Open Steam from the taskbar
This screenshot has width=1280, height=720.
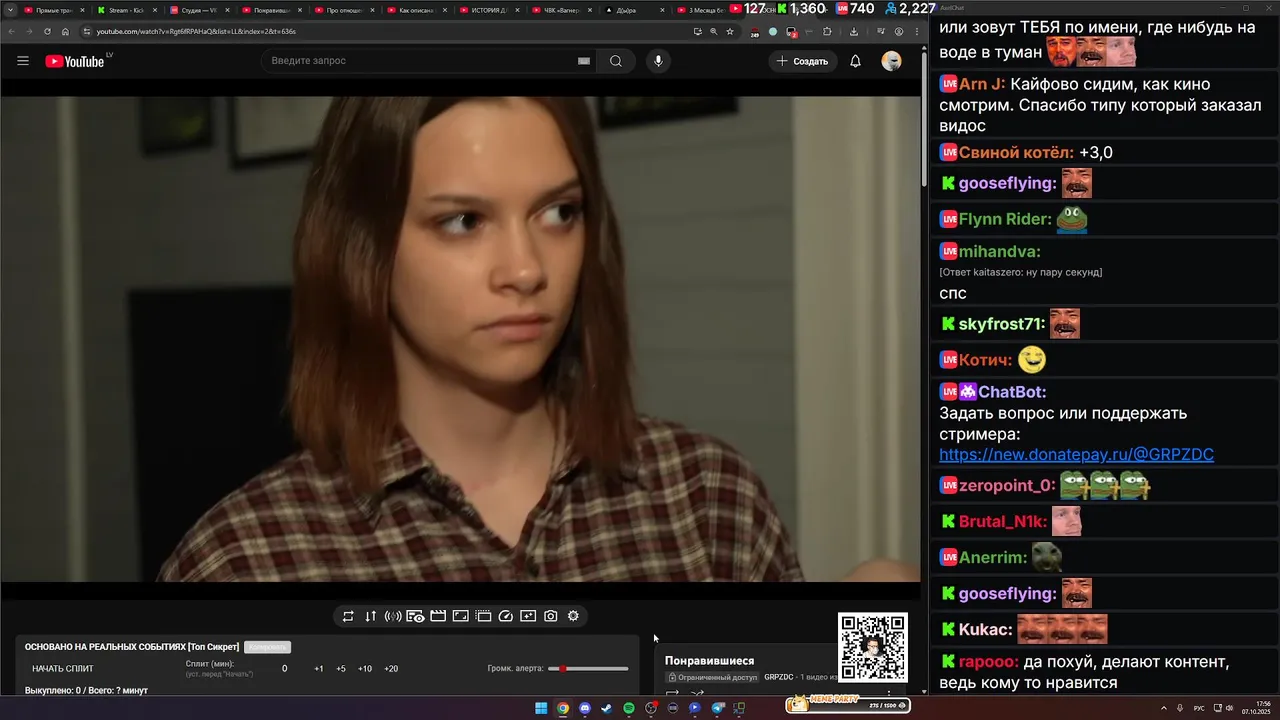click(607, 708)
